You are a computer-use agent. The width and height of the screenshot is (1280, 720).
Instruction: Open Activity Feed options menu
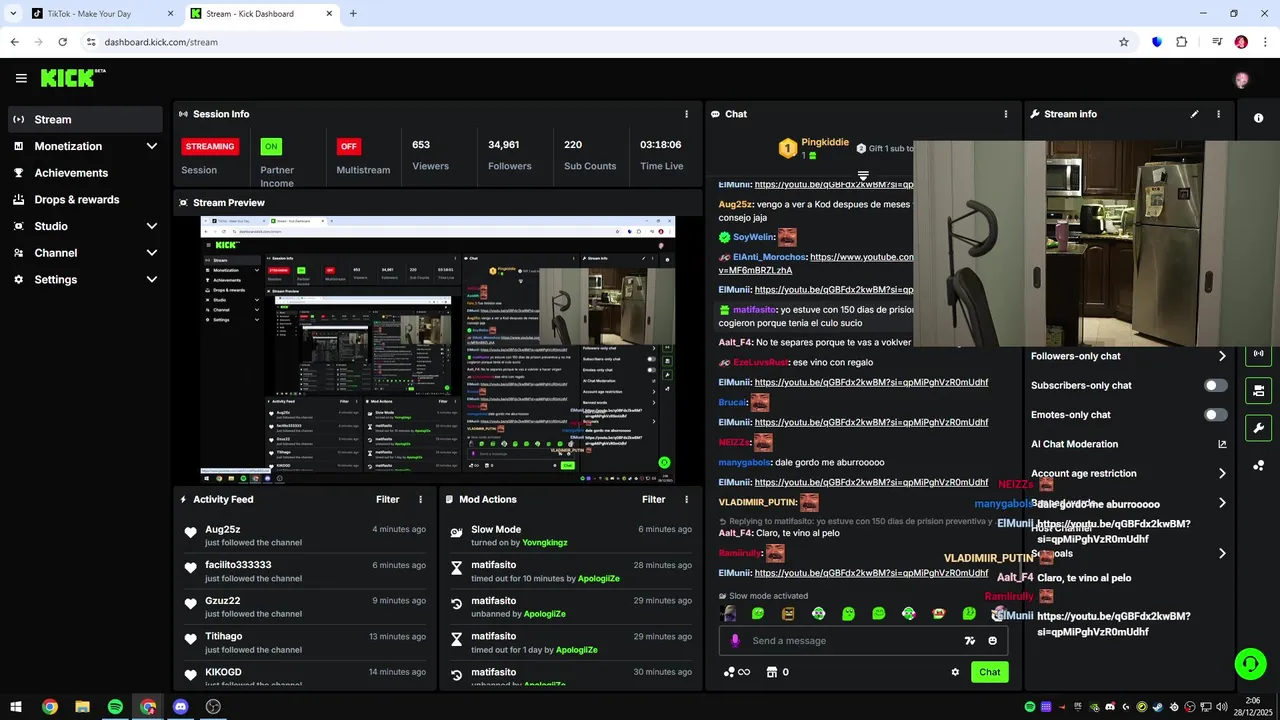[420, 499]
